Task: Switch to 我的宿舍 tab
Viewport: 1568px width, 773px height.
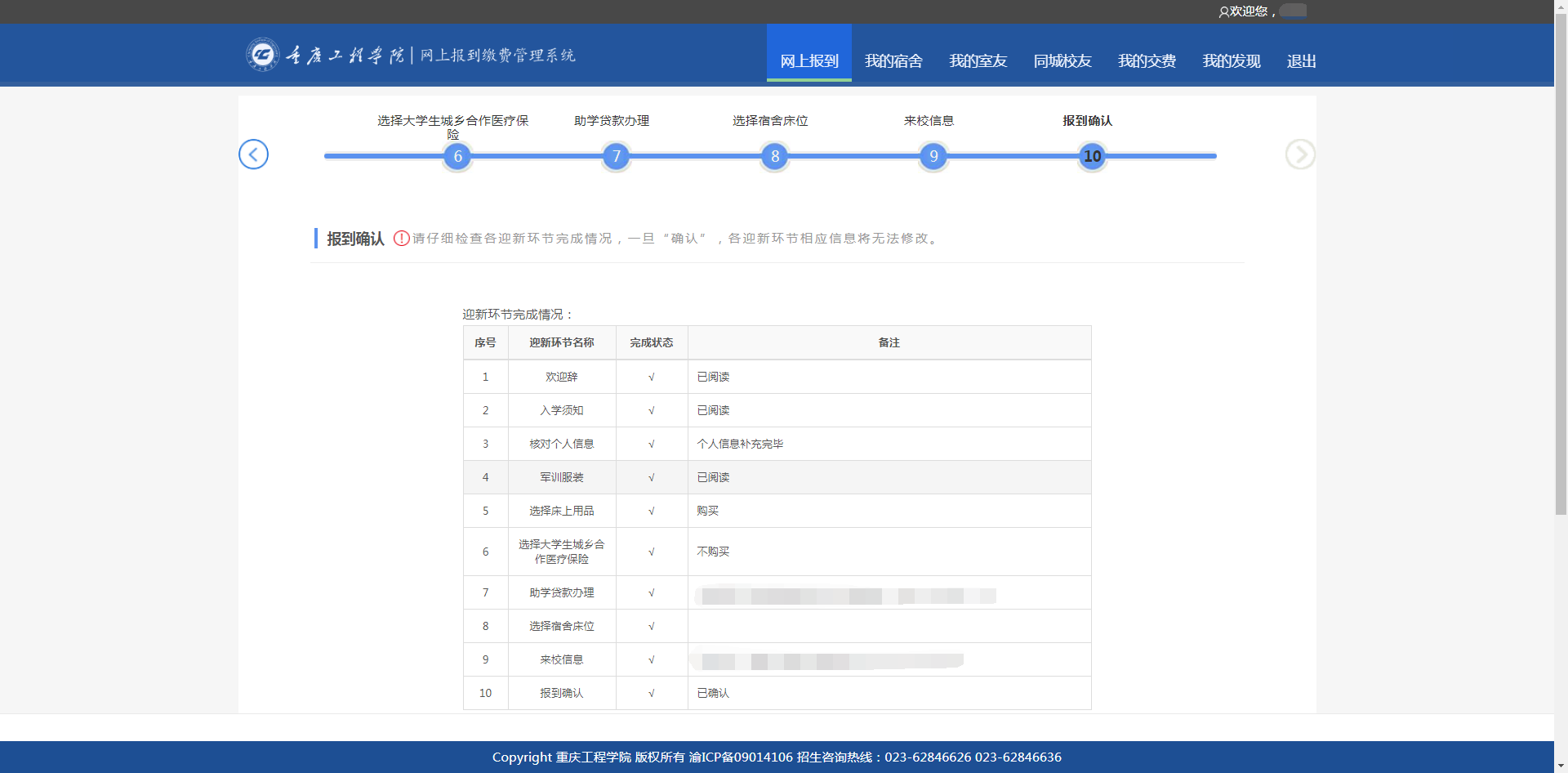Action: (x=893, y=61)
